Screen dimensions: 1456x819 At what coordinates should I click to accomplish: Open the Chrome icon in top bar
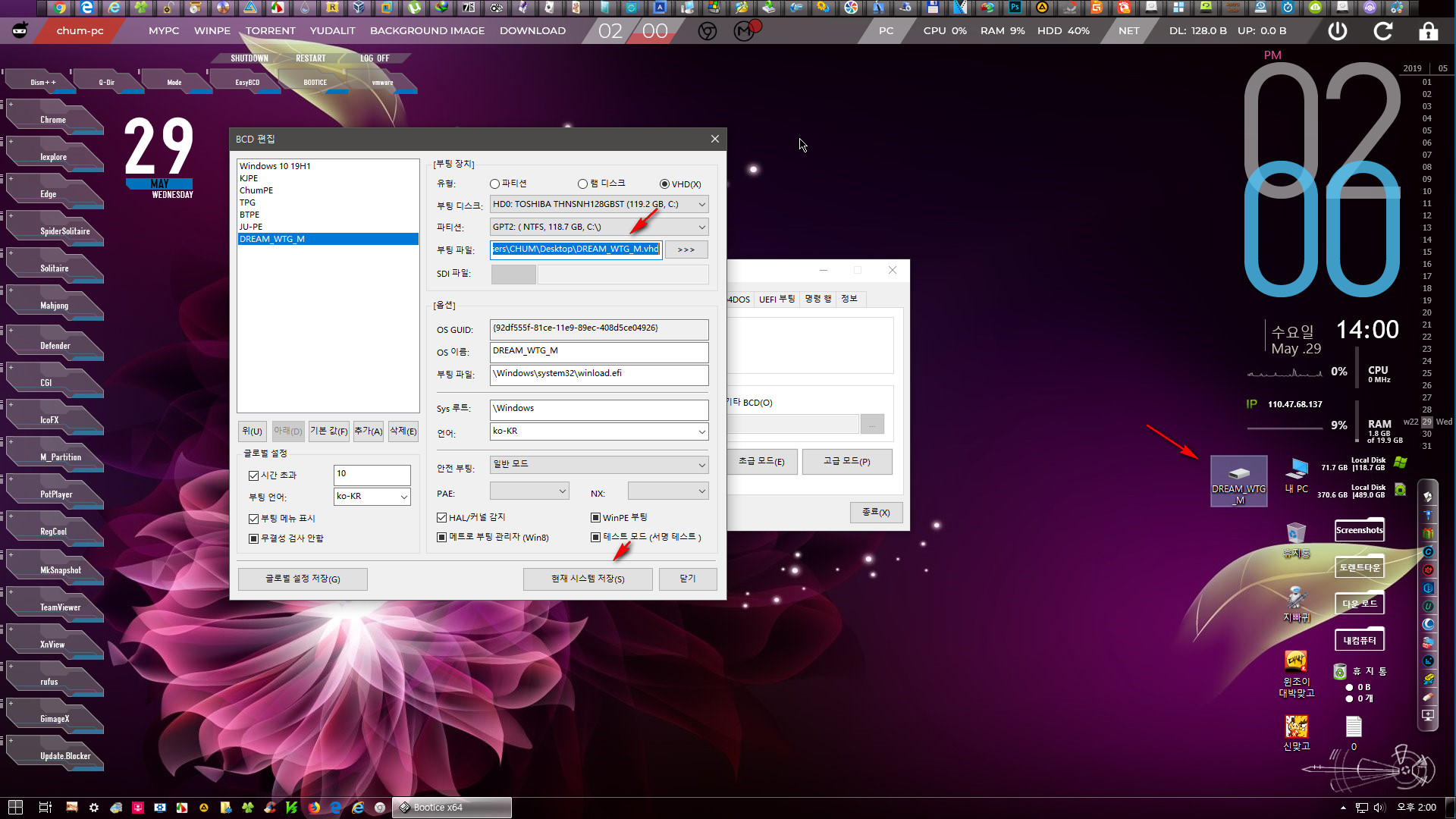tap(707, 31)
